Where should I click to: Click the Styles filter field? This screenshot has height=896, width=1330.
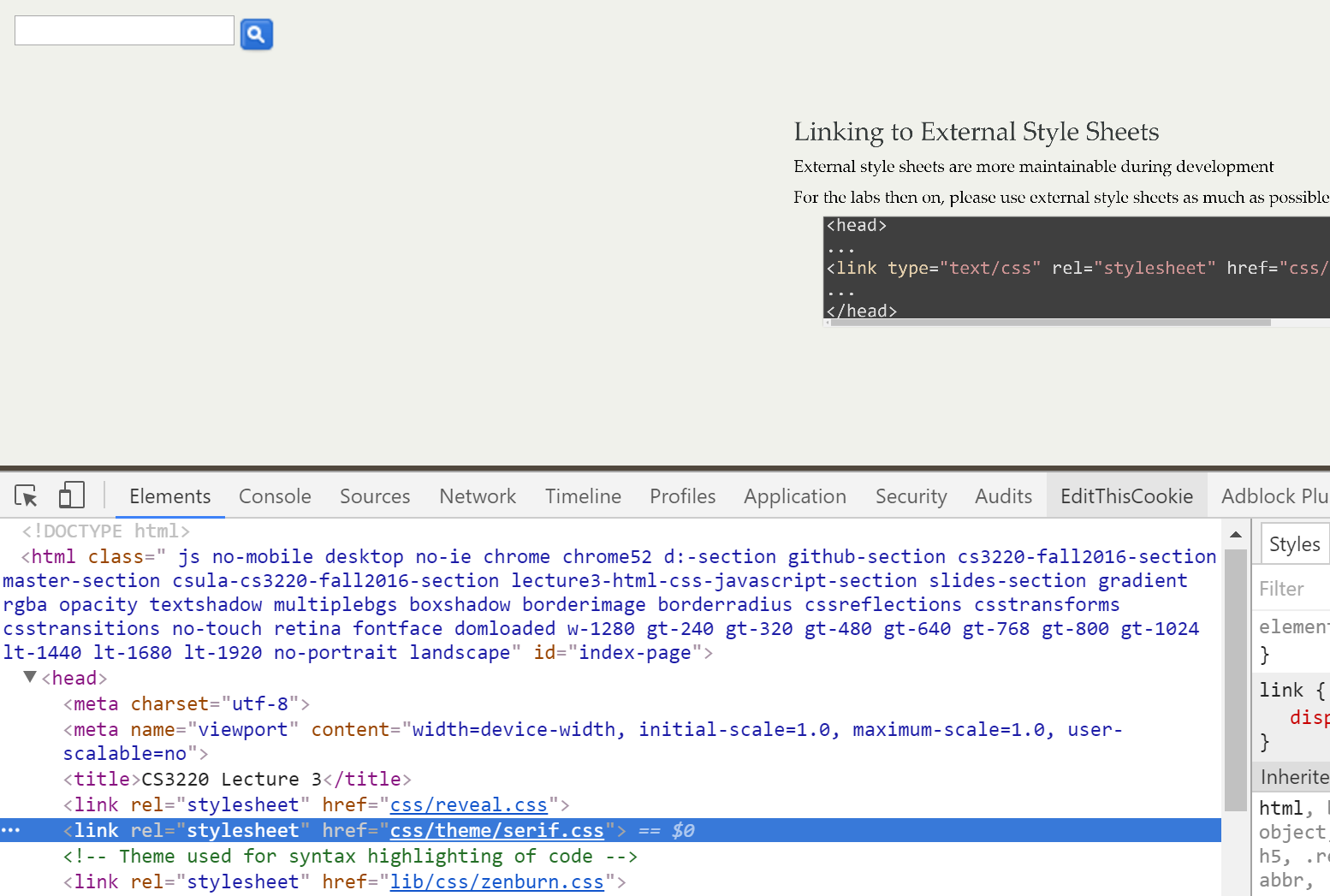(x=1292, y=589)
